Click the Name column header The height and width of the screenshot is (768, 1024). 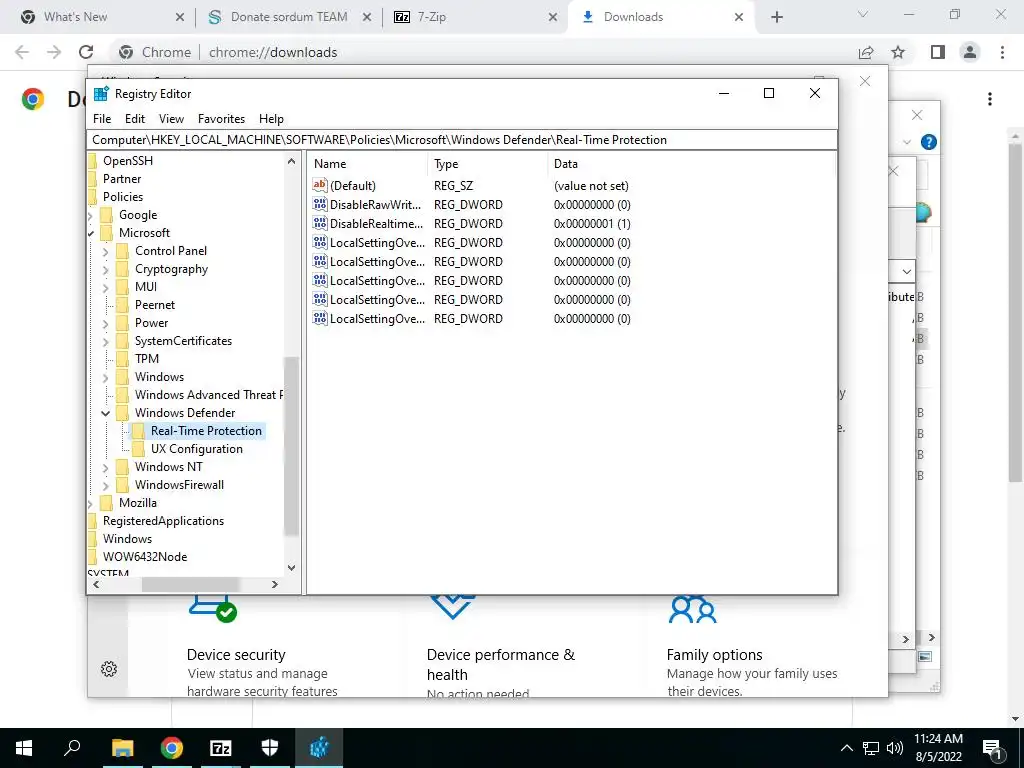click(368, 164)
